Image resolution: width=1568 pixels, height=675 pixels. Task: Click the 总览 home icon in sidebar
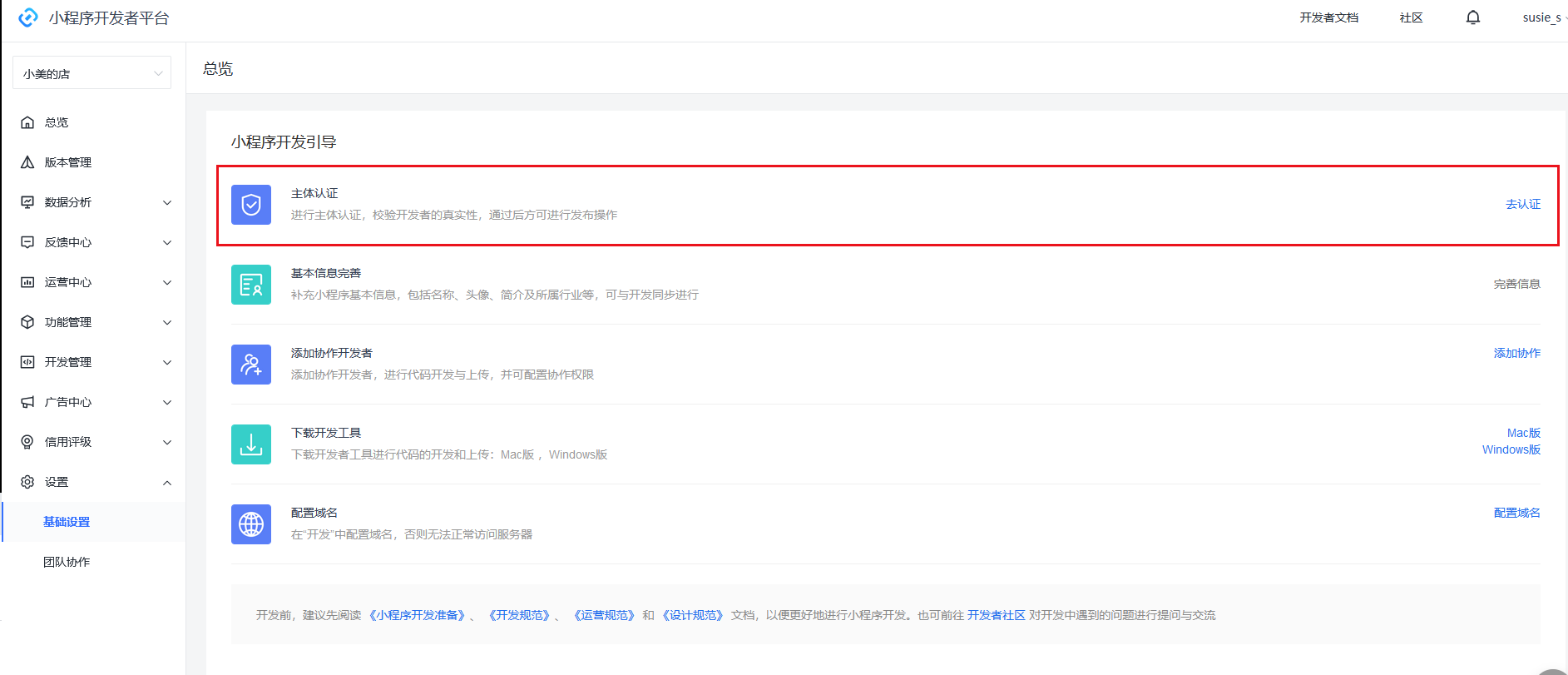pyautogui.click(x=27, y=122)
